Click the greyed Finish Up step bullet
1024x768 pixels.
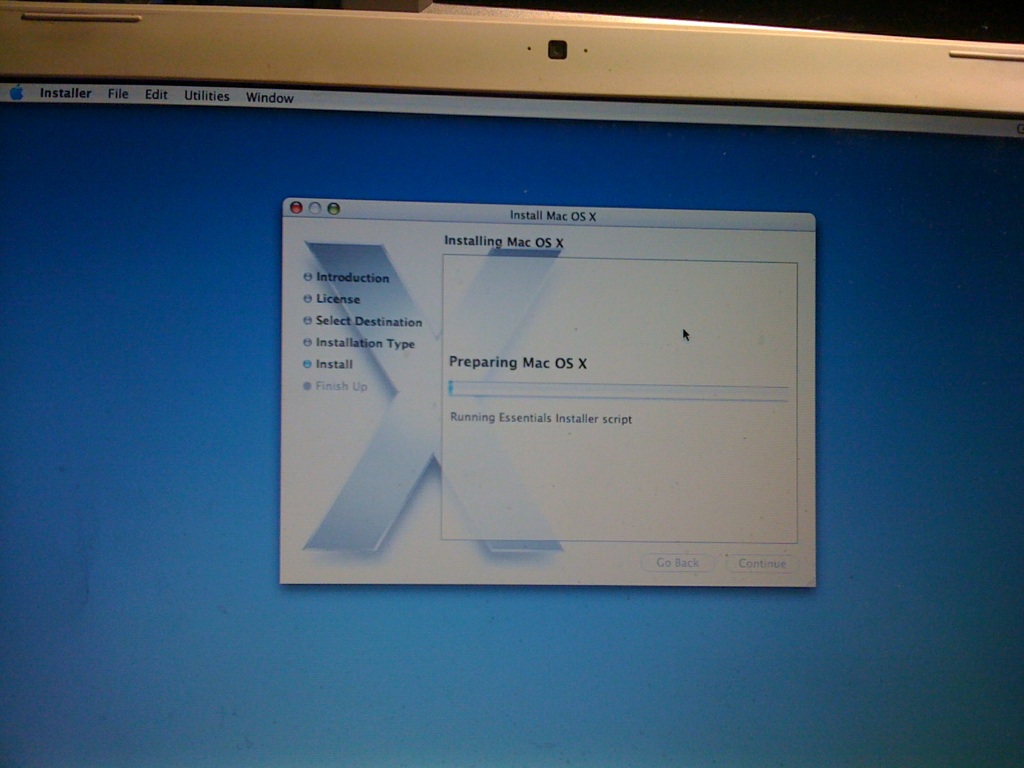(x=308, y=386)
